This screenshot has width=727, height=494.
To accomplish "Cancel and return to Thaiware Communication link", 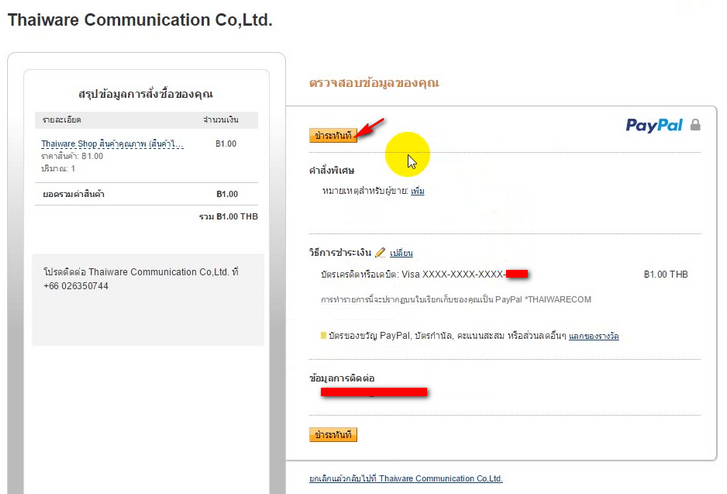I will coord(407,479).
